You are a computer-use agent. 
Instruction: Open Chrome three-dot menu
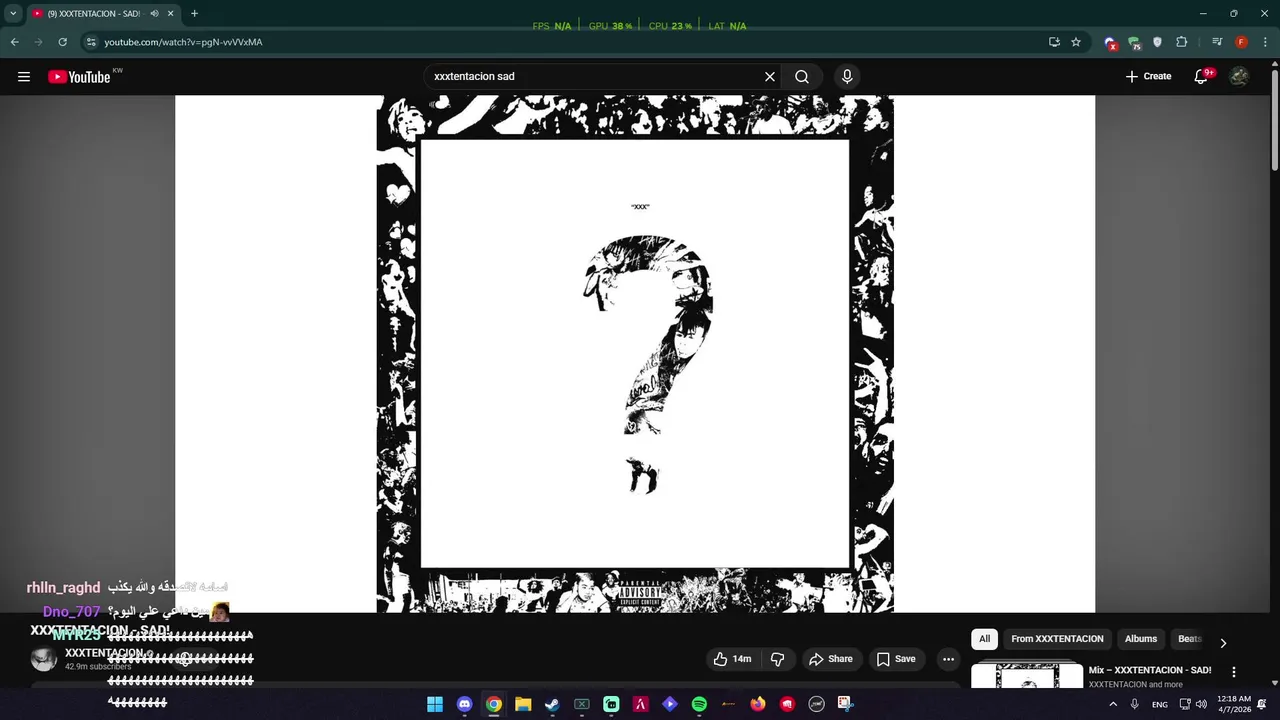1265,42
